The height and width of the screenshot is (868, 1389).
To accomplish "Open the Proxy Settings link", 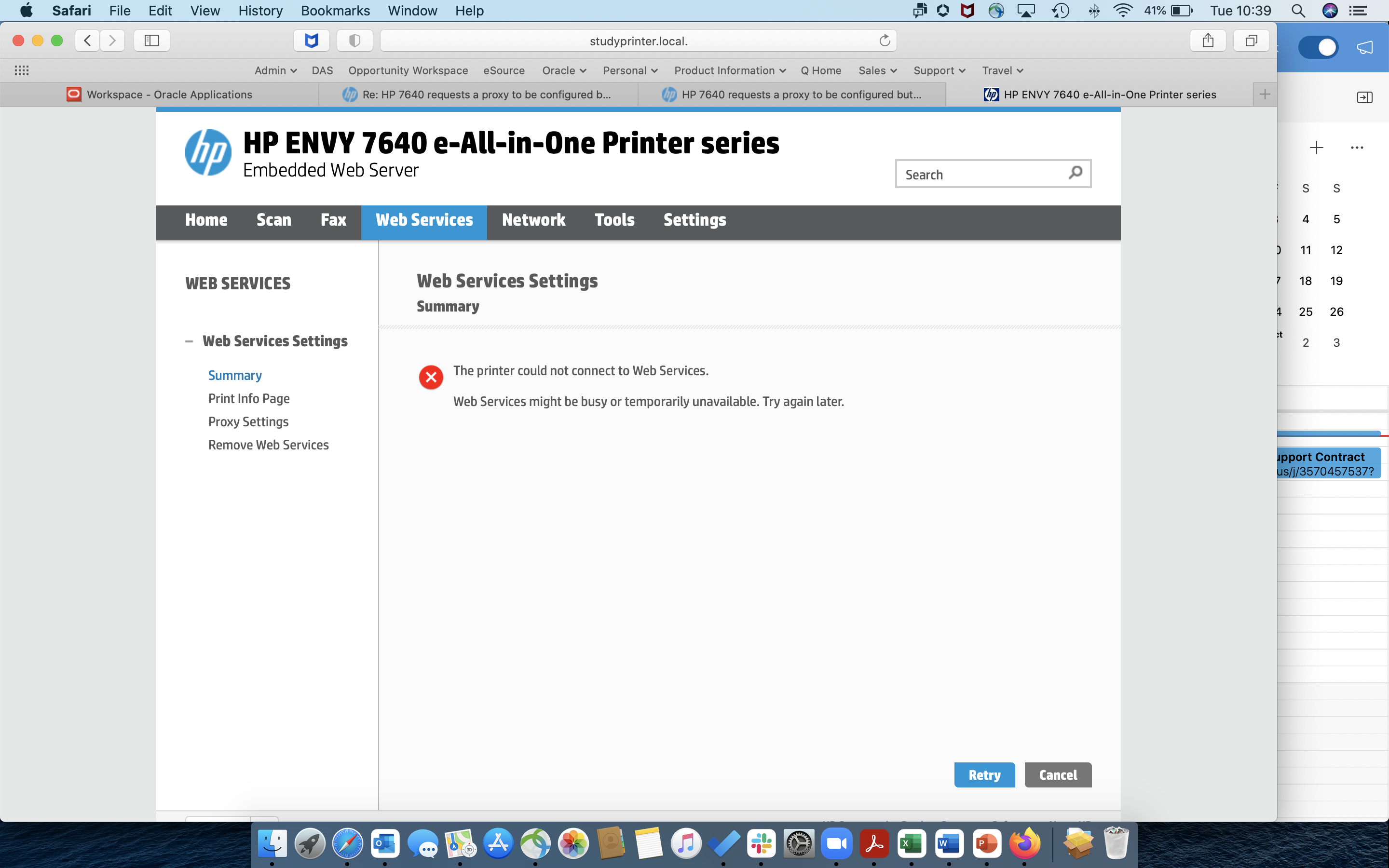I will (248, 422).
